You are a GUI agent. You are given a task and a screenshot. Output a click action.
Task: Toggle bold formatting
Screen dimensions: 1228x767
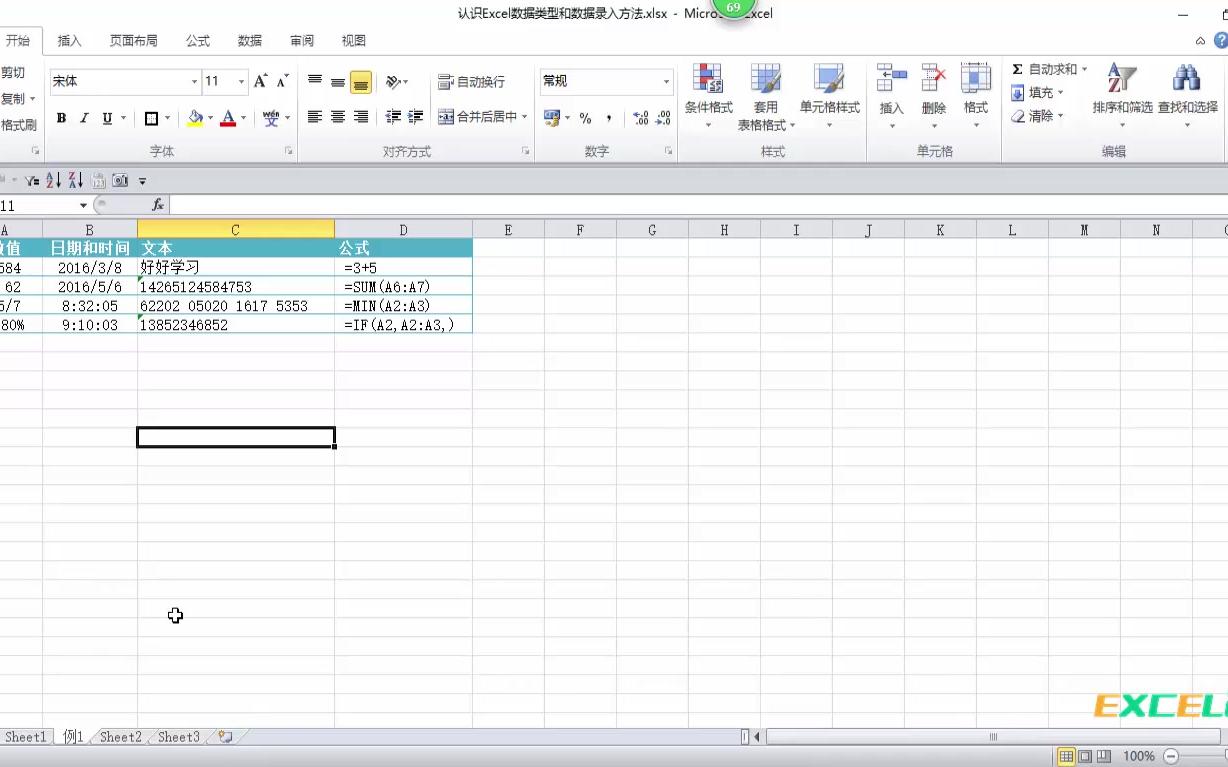pyautogui.click(x=59, y=117)
